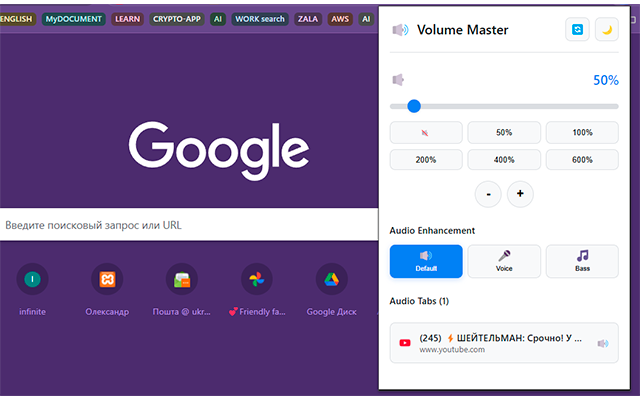Viewport: 640px width, 400px height.
Task: Click the Audio Enhancement heading
Action: coord(432,231)
